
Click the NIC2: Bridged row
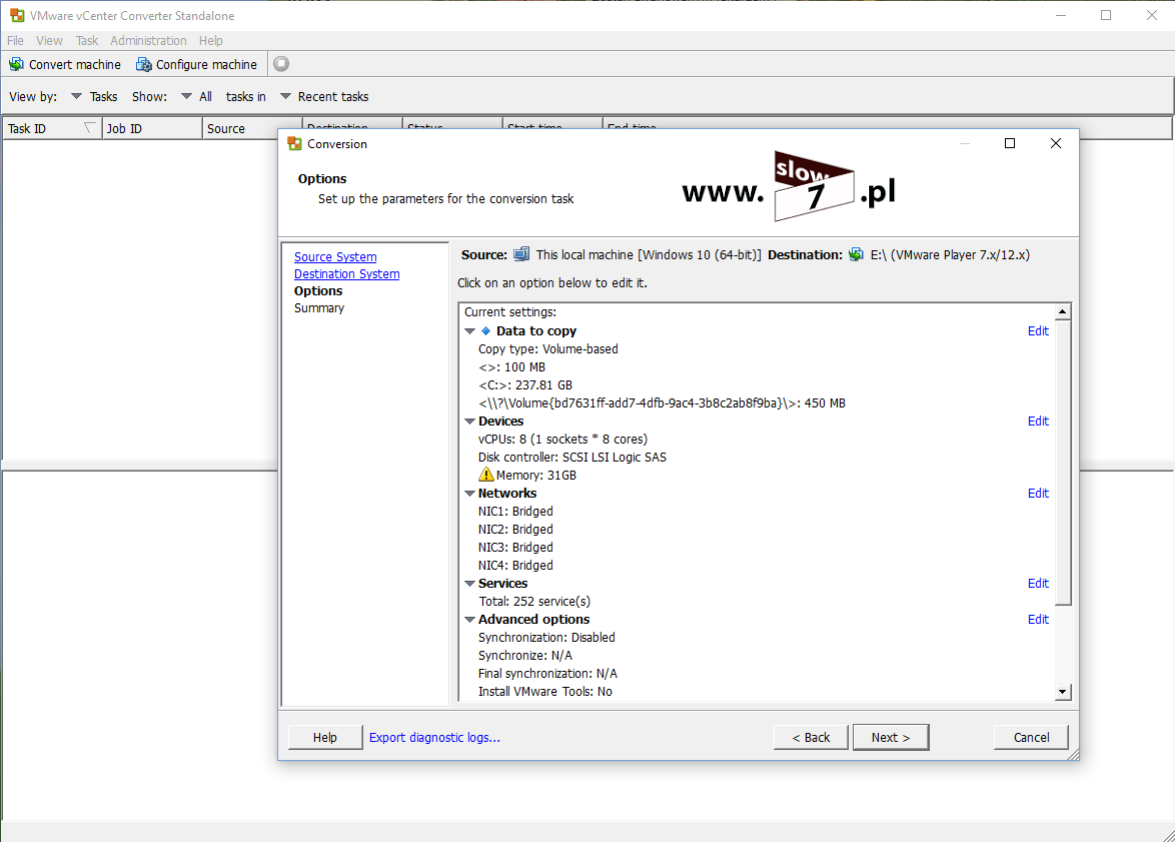[x=516, y=529]
